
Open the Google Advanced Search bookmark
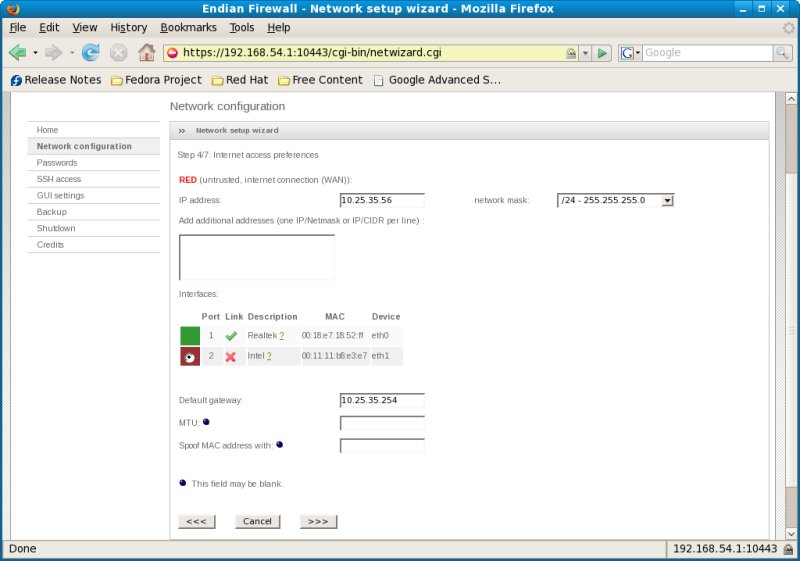437,80
